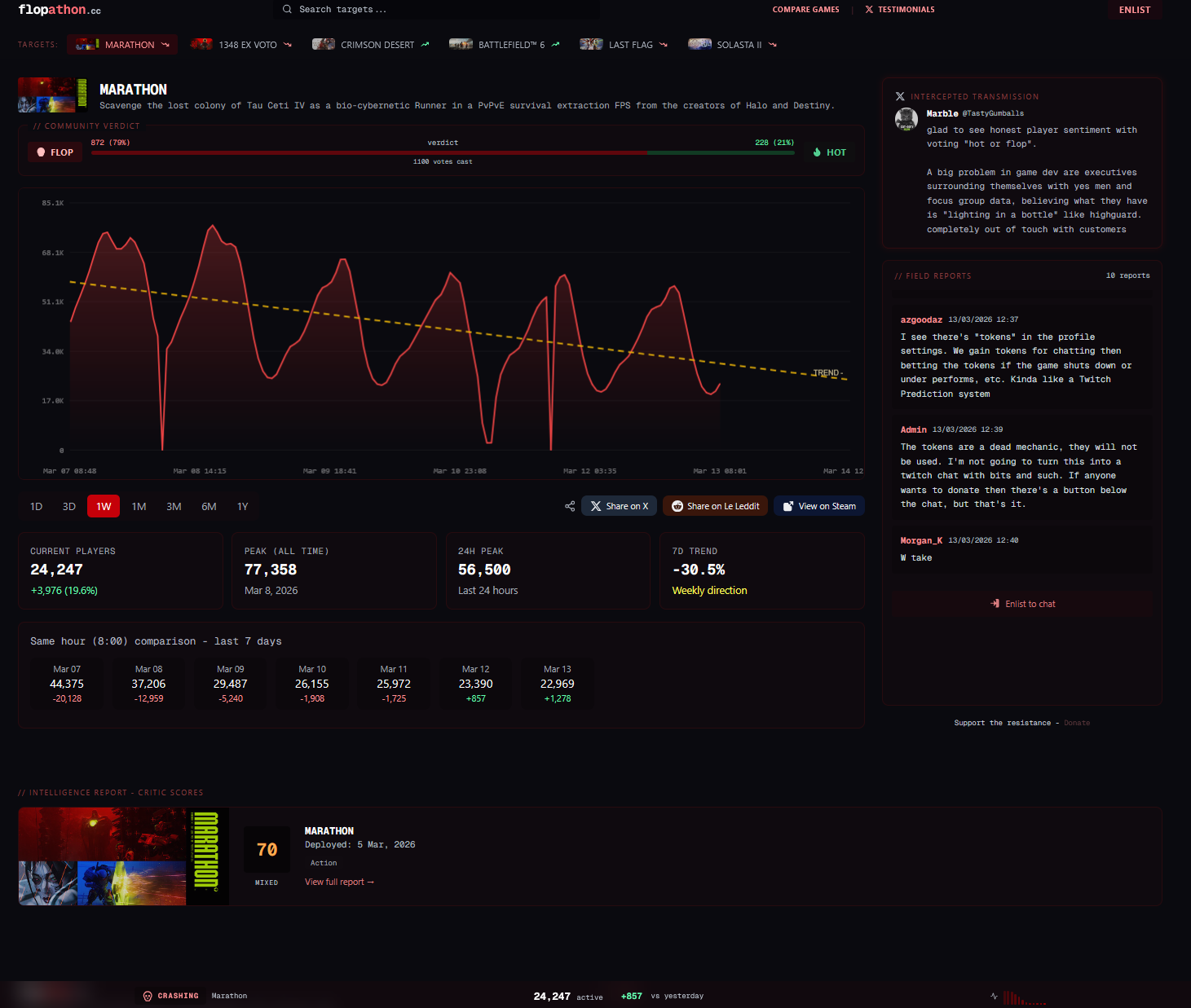Image resolution: width=1191 pixels, height=1008 pixels.
Task: Vote FLOP on the community verdict
Action: pyautogui.click(x=55, y=152)
